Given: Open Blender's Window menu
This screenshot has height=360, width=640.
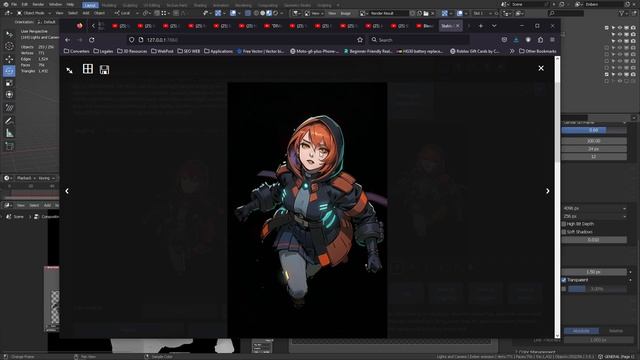Looking at the screenshot, I should [55, 4].
